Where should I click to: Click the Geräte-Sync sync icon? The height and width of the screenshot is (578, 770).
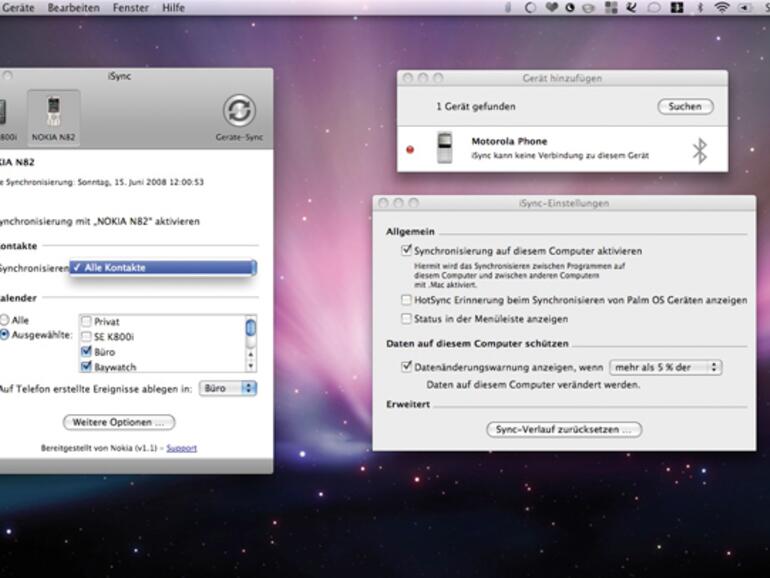(239, 111)
